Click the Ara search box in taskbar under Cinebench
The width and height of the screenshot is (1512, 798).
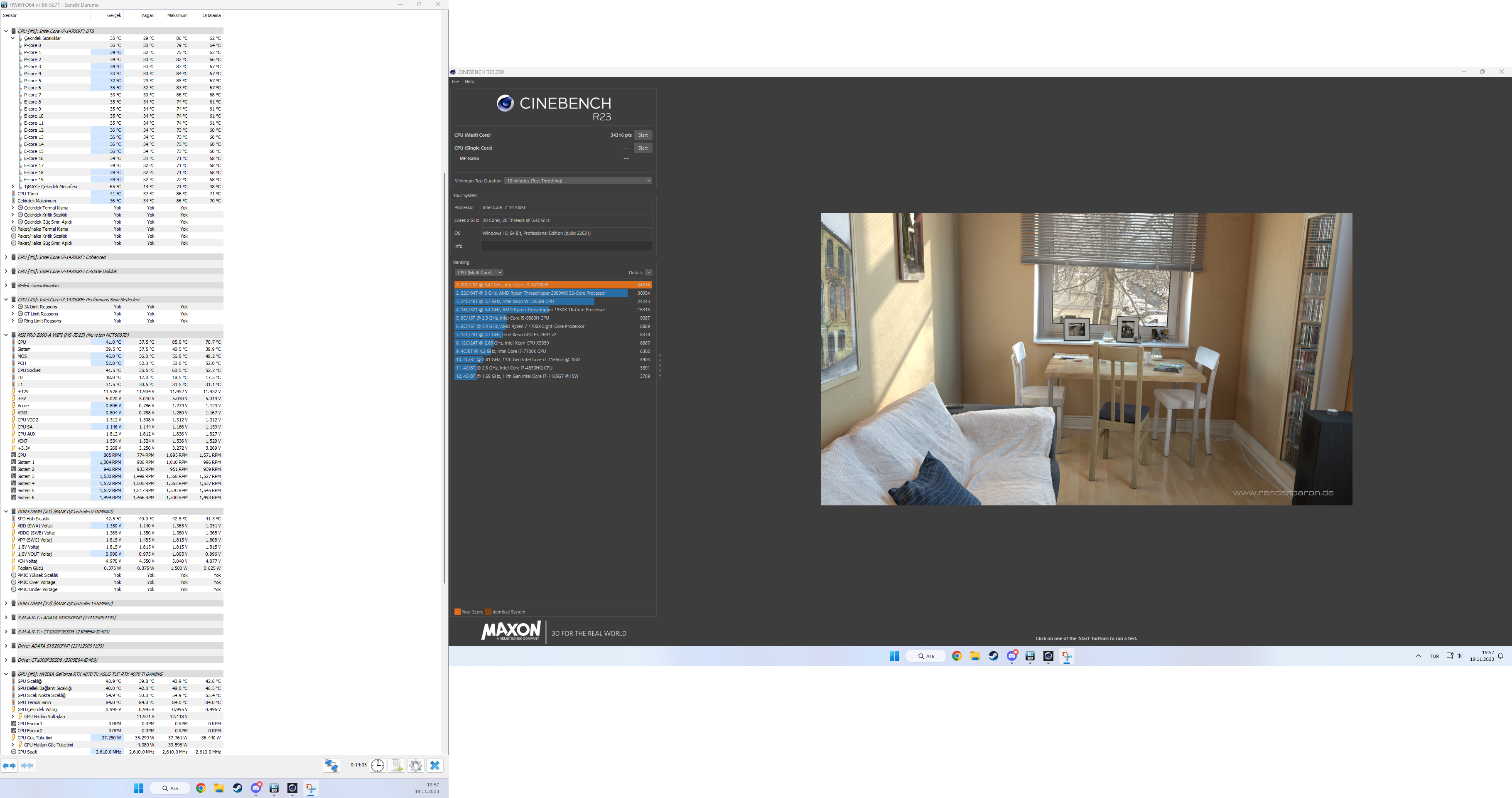tap(926, 656)
